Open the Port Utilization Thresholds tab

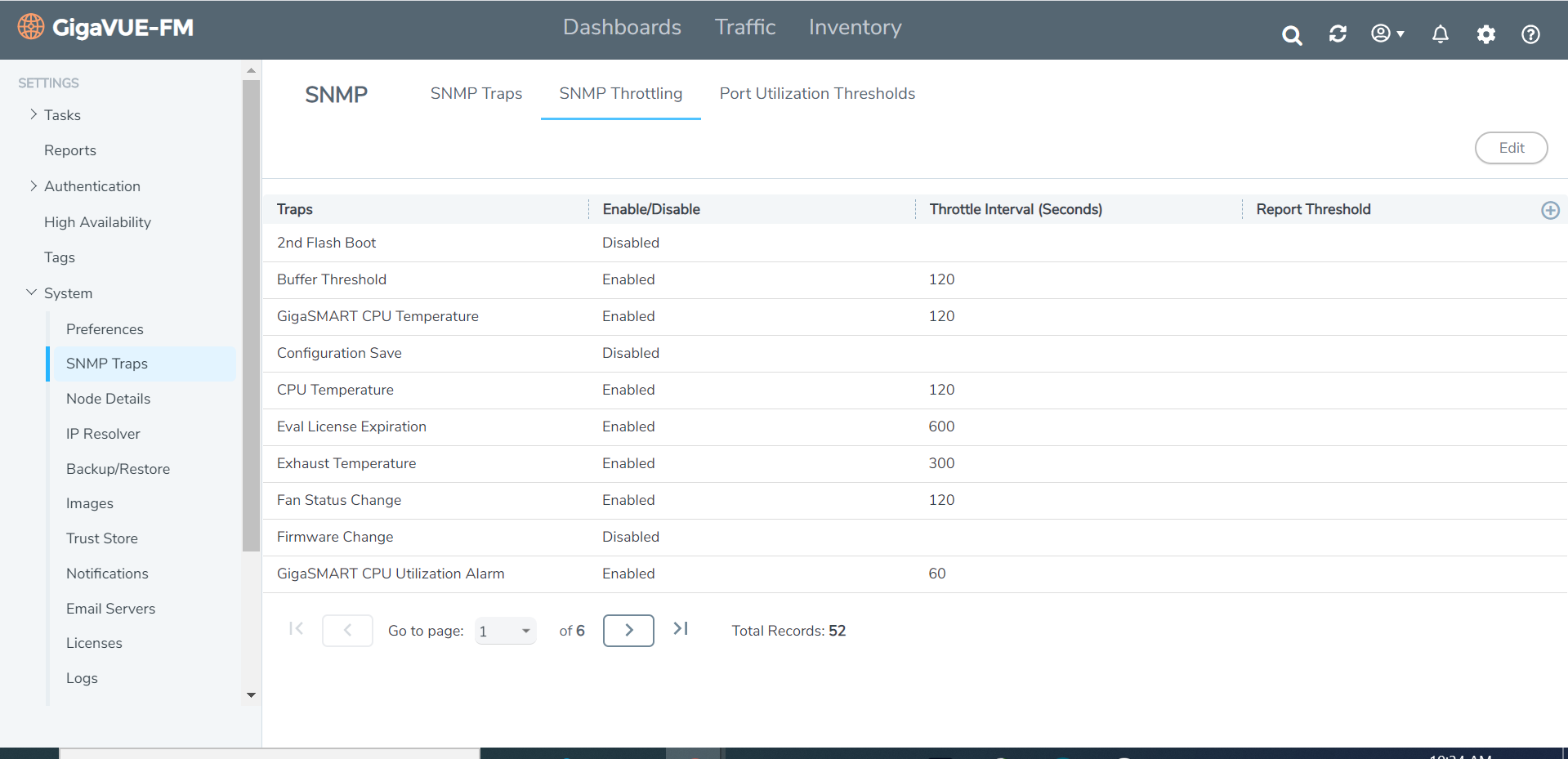[x=816, y=94]
